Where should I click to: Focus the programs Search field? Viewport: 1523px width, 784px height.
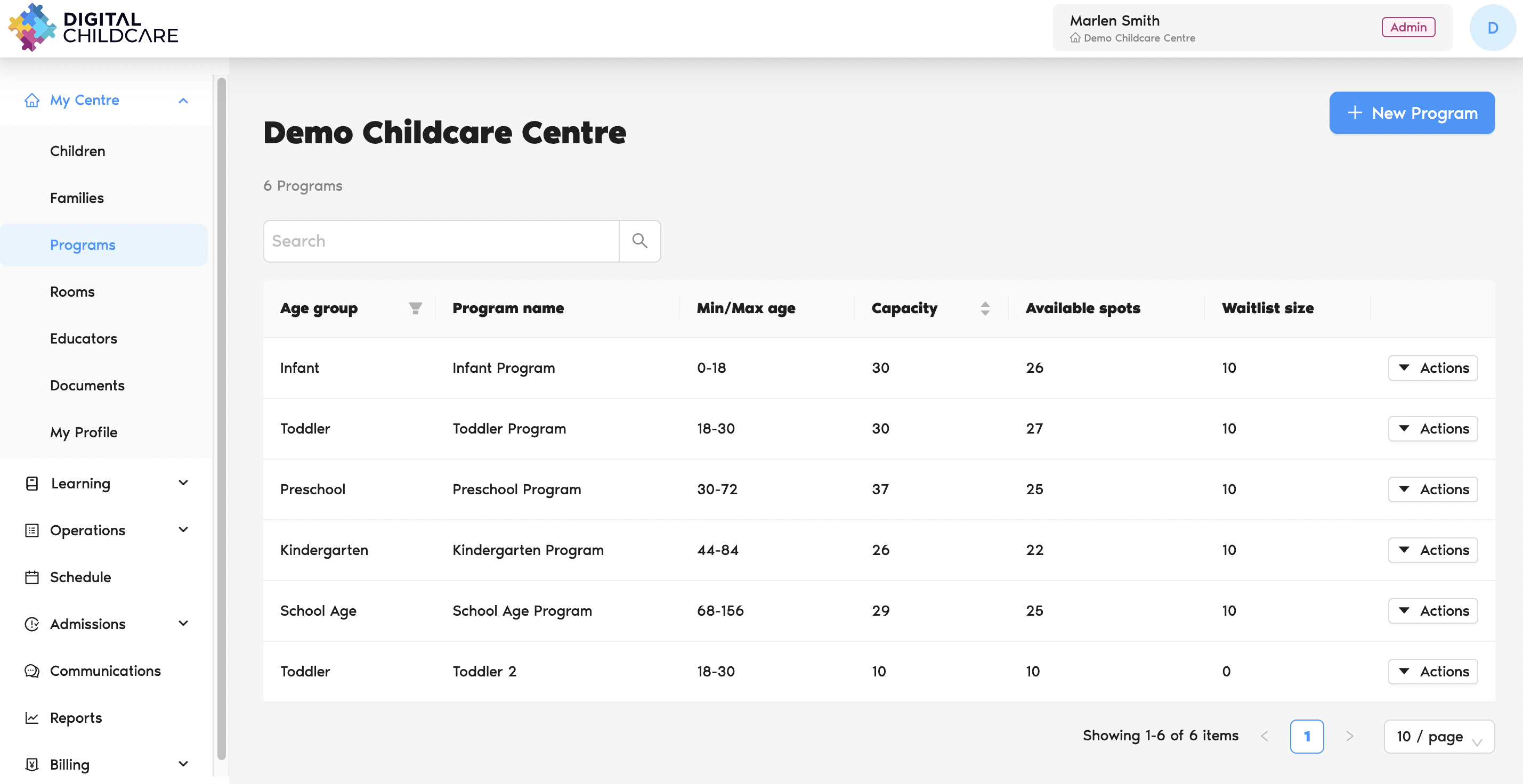[441, 241]
